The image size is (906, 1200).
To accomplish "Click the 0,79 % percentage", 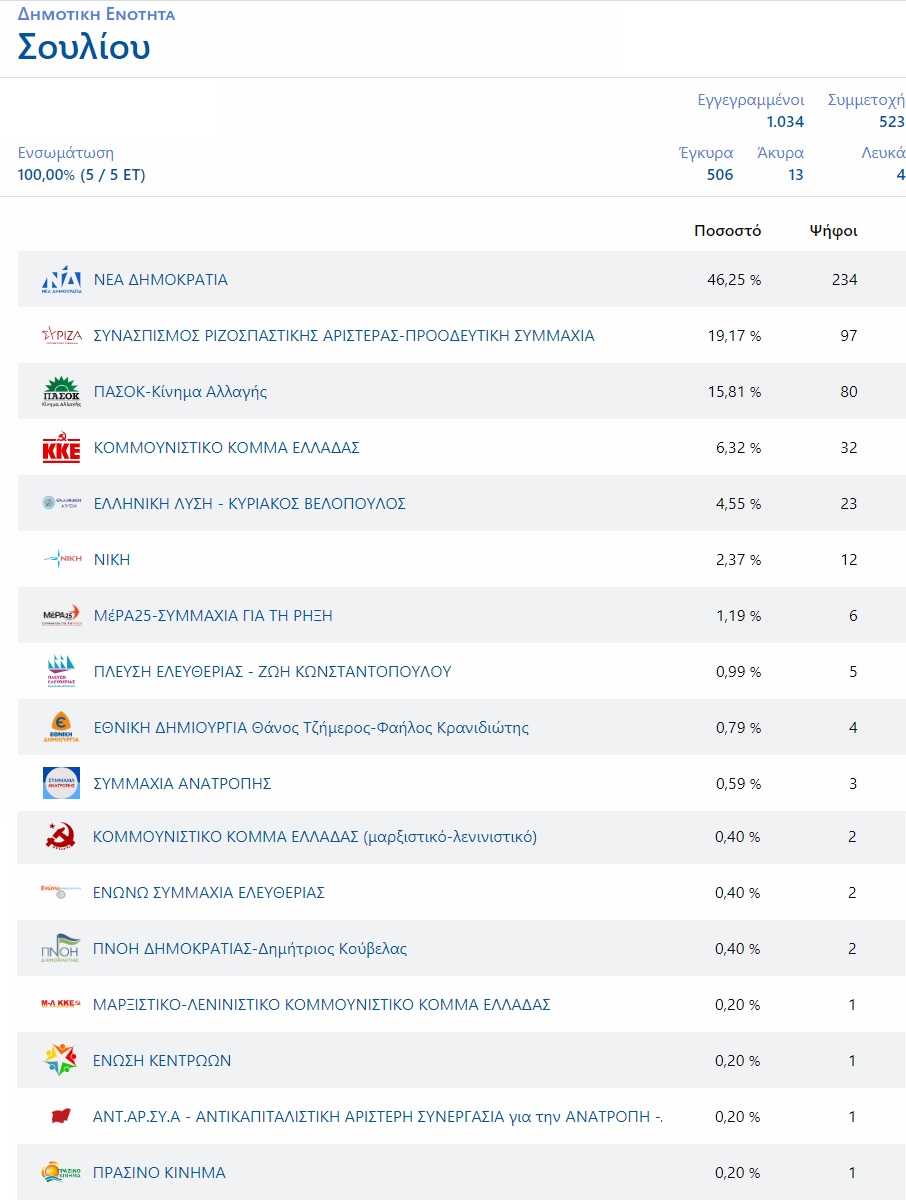I will [738, 728].
